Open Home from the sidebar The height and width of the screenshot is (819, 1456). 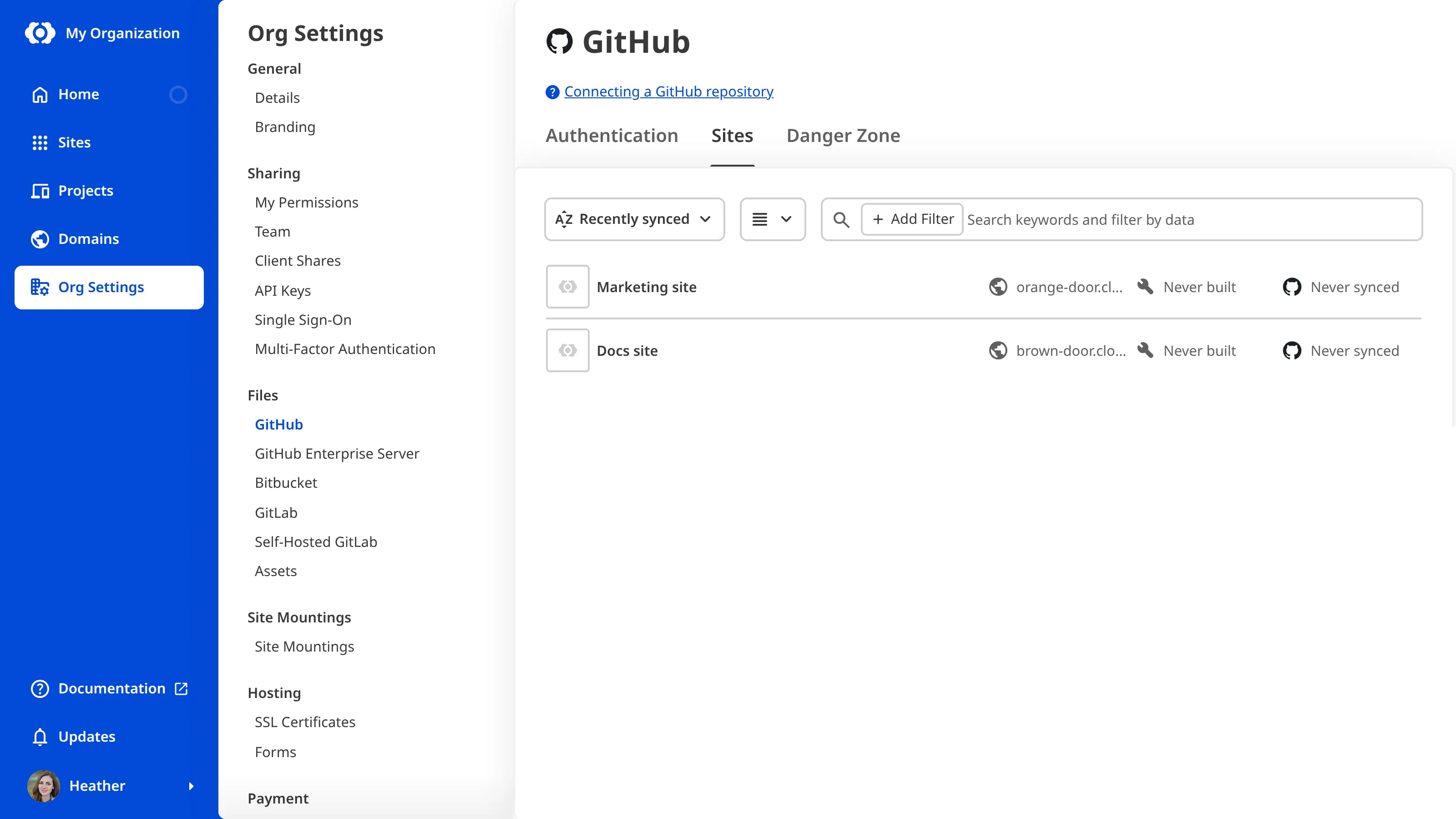109,94
